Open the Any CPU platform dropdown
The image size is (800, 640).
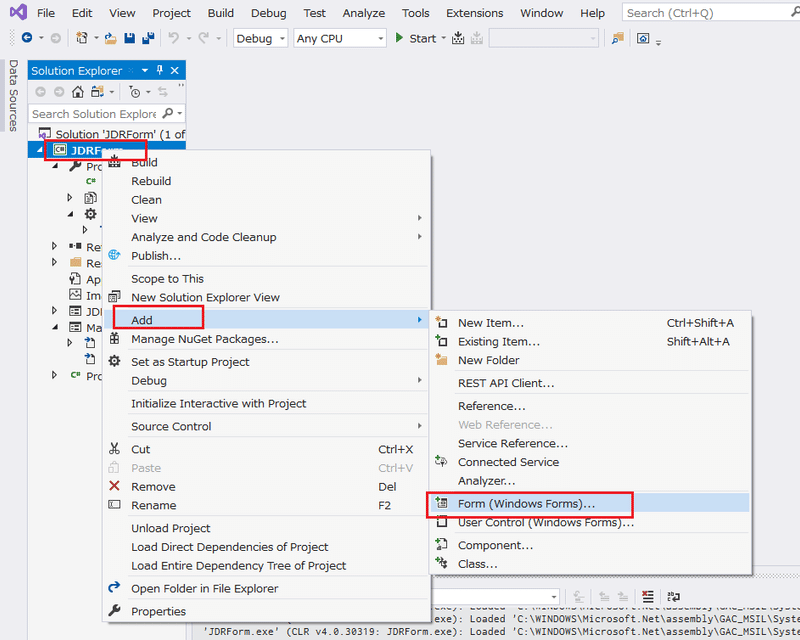(340, 38)
